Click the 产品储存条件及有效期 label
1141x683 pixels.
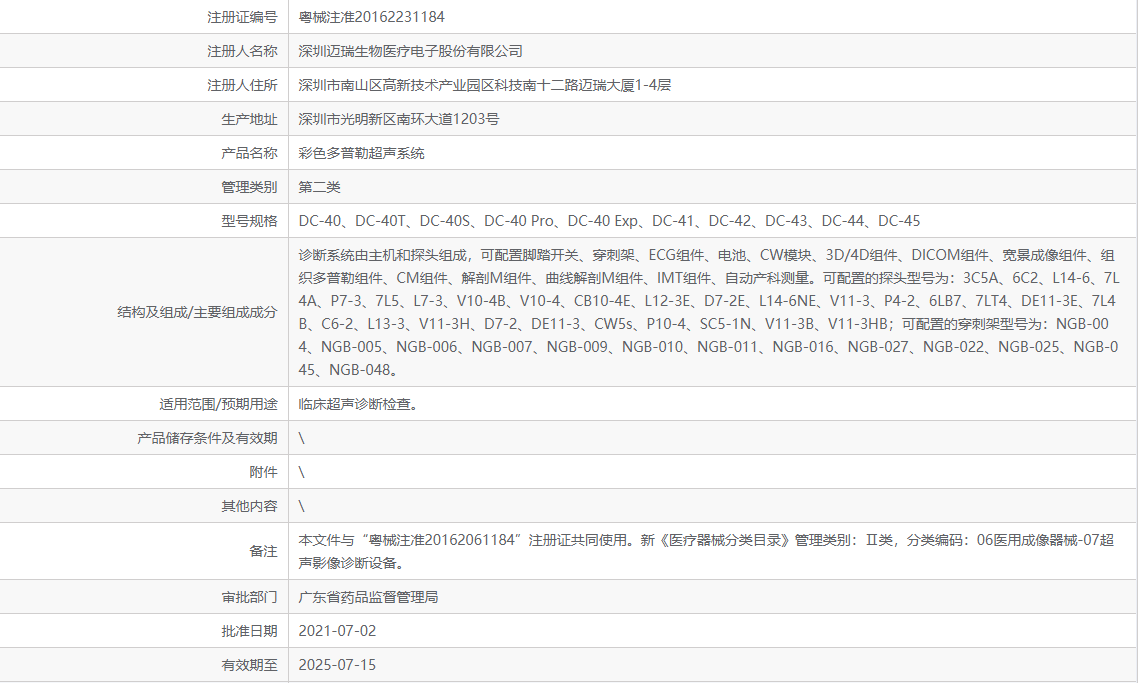click(207, 438)
